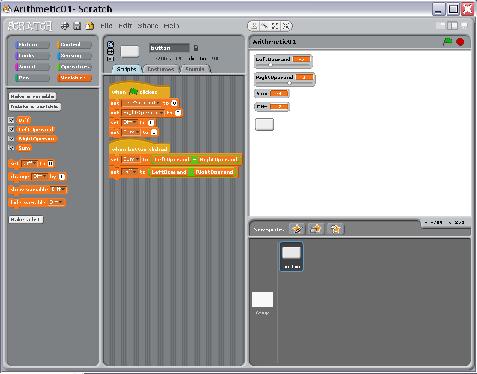Select the grow sprite tool in toolbar
Viewport: 477px width, 374px height.
(x=275, y=26)
